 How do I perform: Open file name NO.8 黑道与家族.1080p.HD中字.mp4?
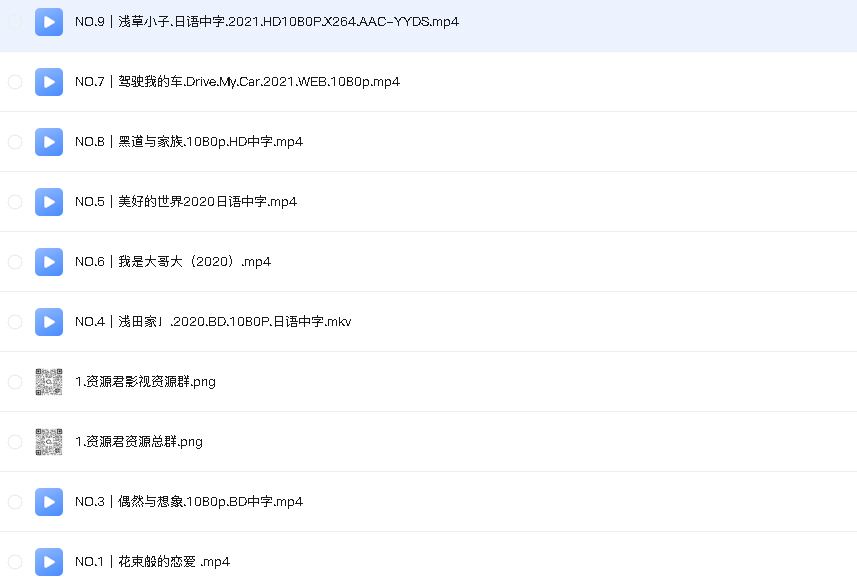tap(189, 142)
